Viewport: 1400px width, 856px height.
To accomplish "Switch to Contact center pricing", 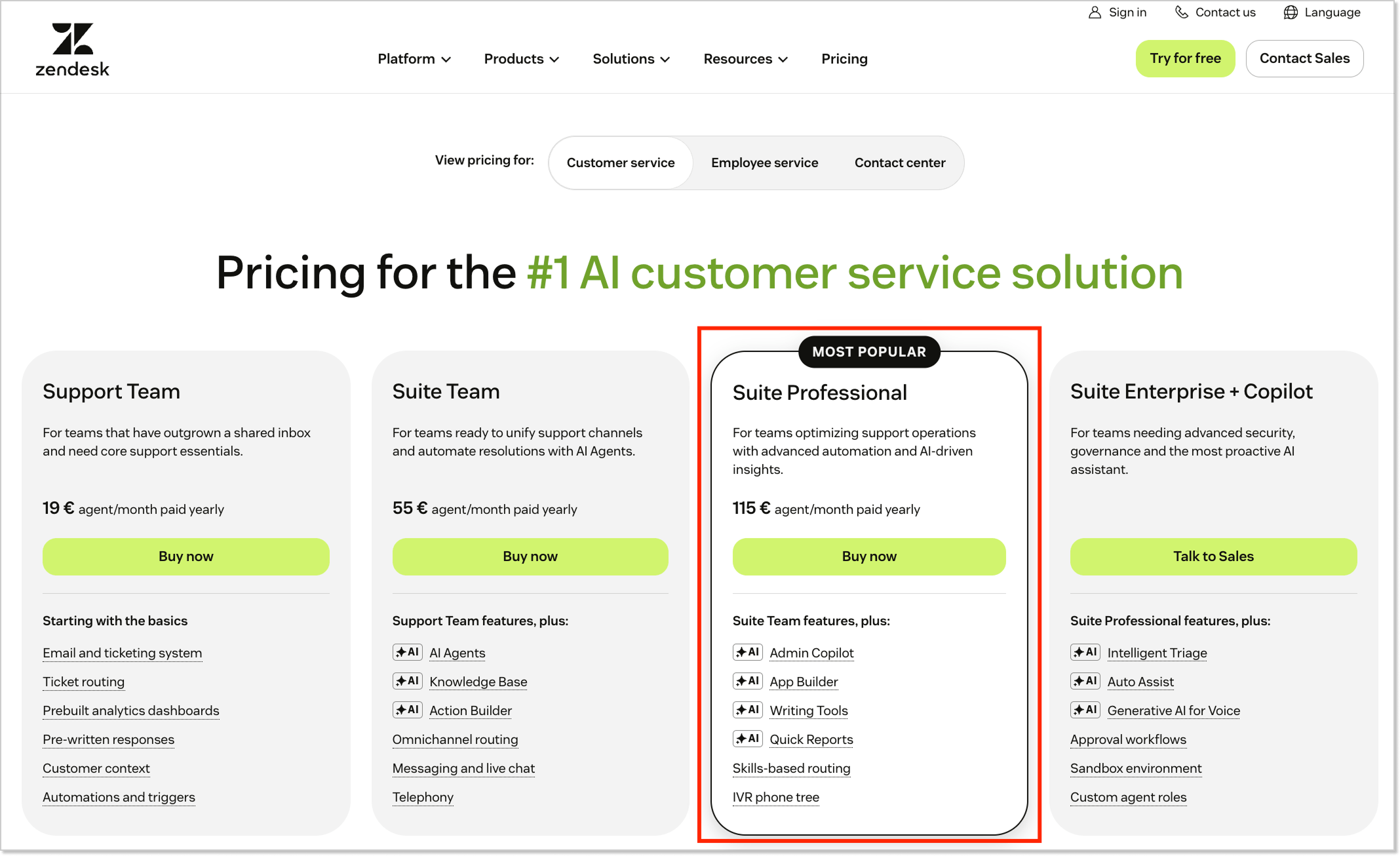I will (900, 163).
